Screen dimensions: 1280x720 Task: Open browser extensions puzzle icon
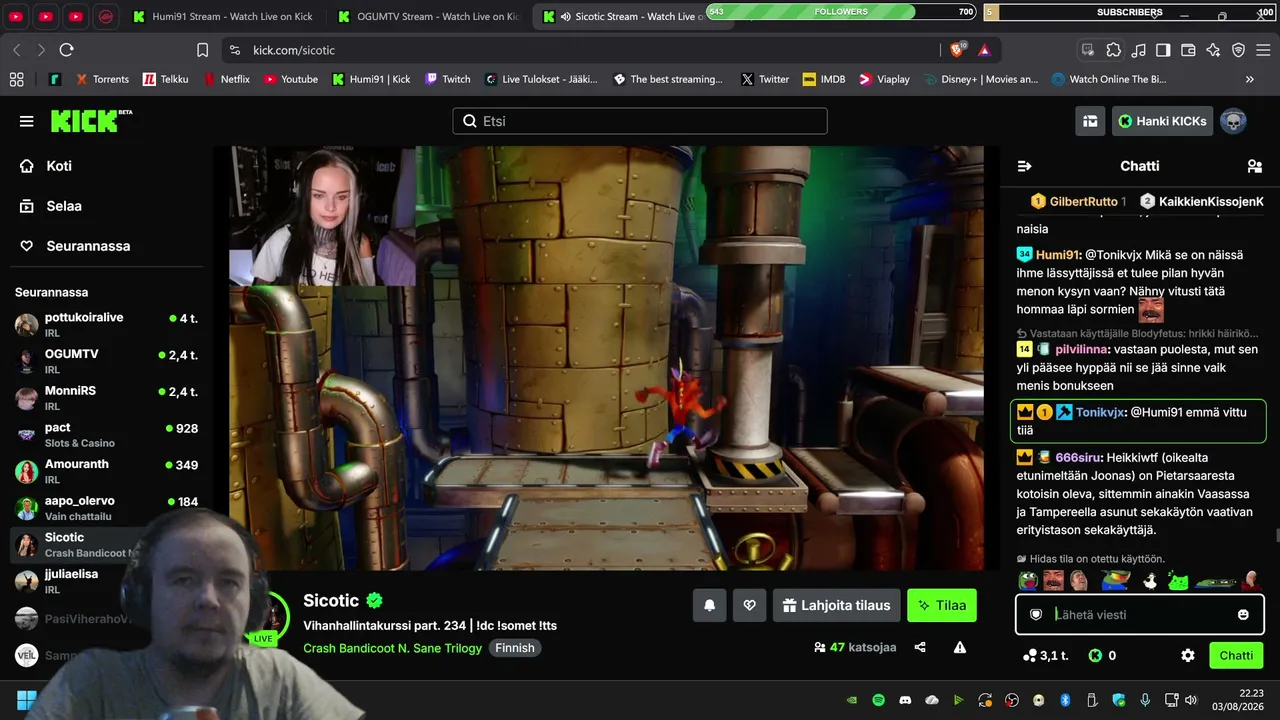click(x=1113, y=50)
